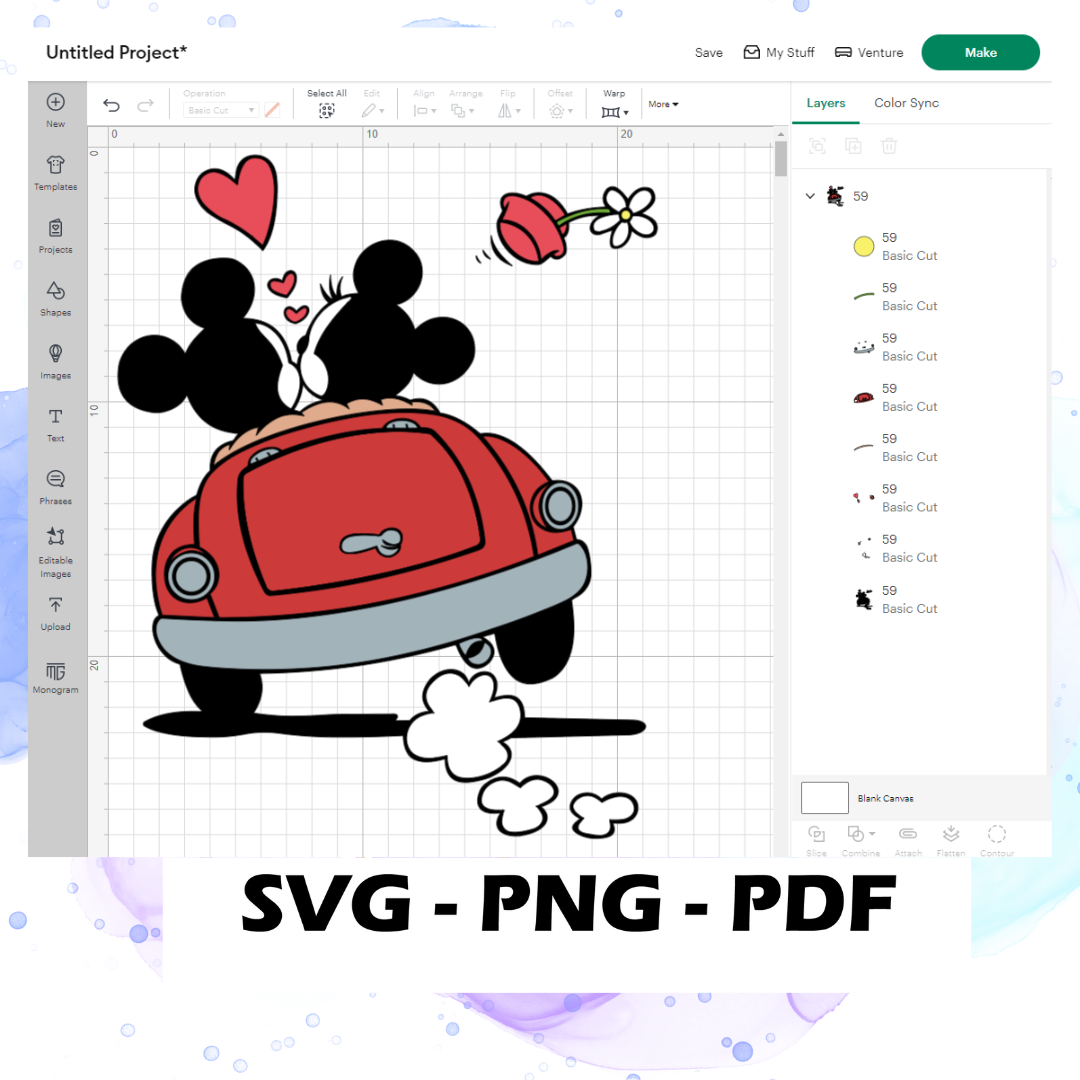Undo the last action
The width and height of the screenshot is (1080, 1080).
[x=112, y=105]
